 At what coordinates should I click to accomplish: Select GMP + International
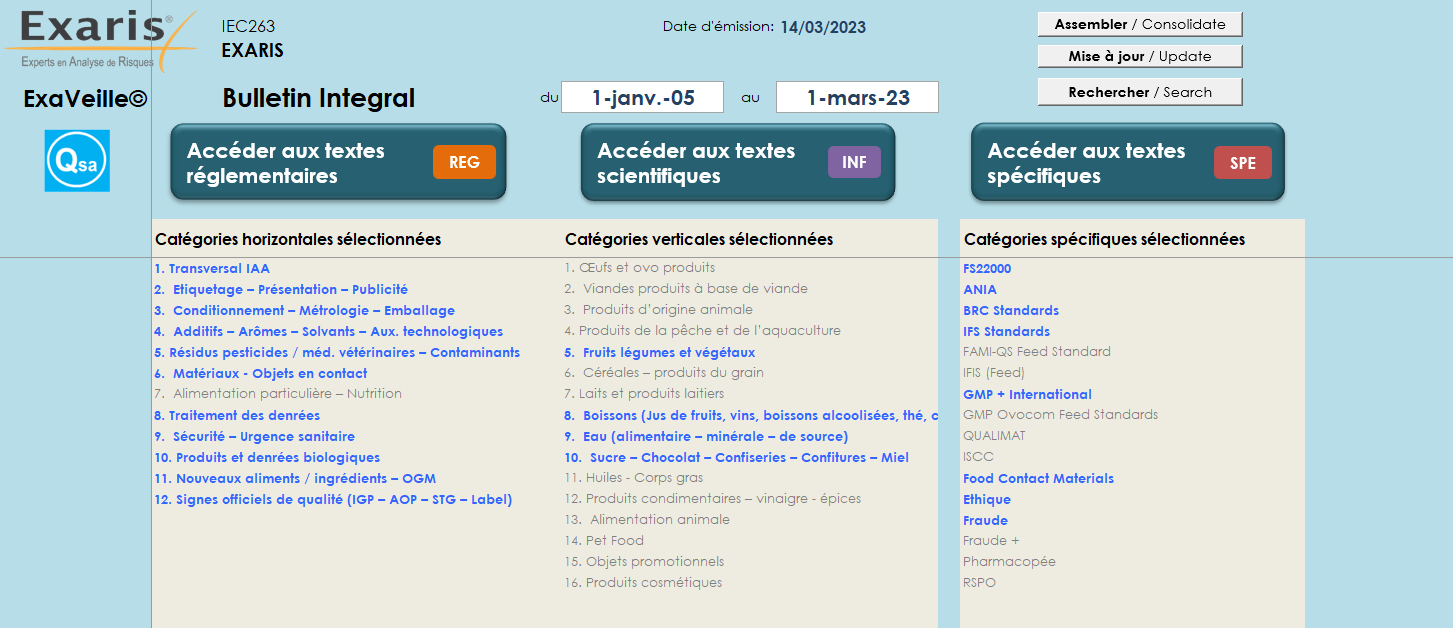[1027, 394]
